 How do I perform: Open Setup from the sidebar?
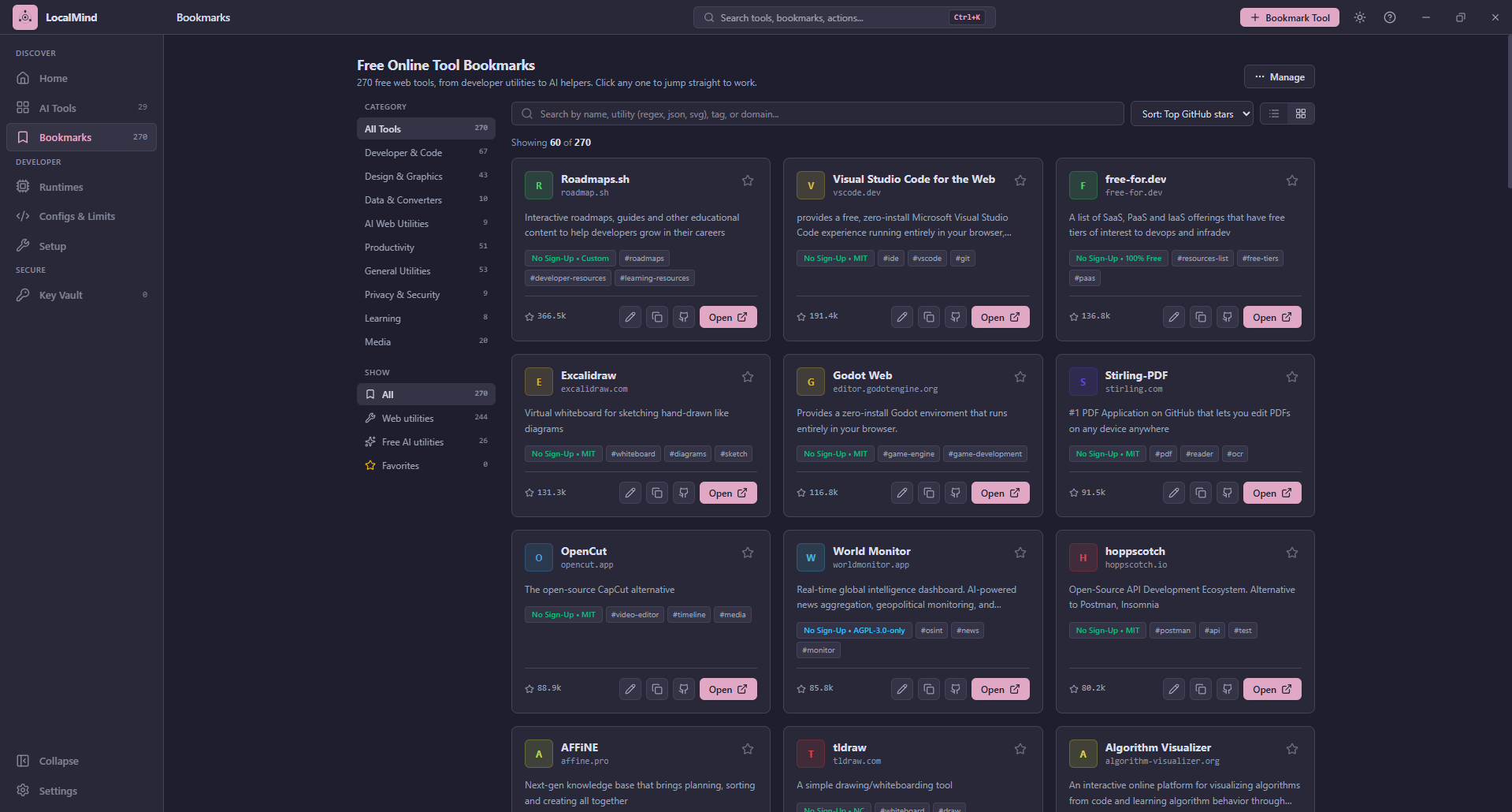pyautogui.click(x=81, y=246)
